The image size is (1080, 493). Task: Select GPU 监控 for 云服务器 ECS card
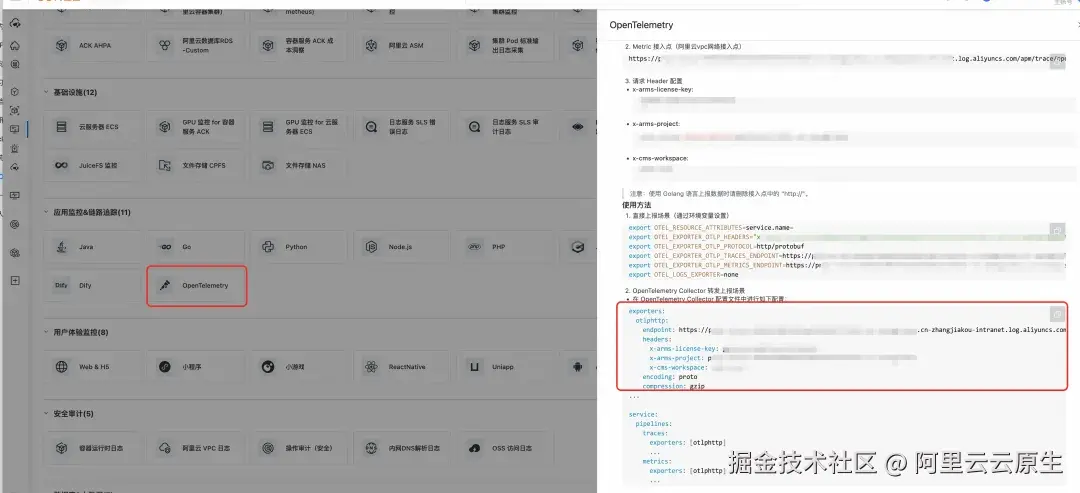point(299,127)
